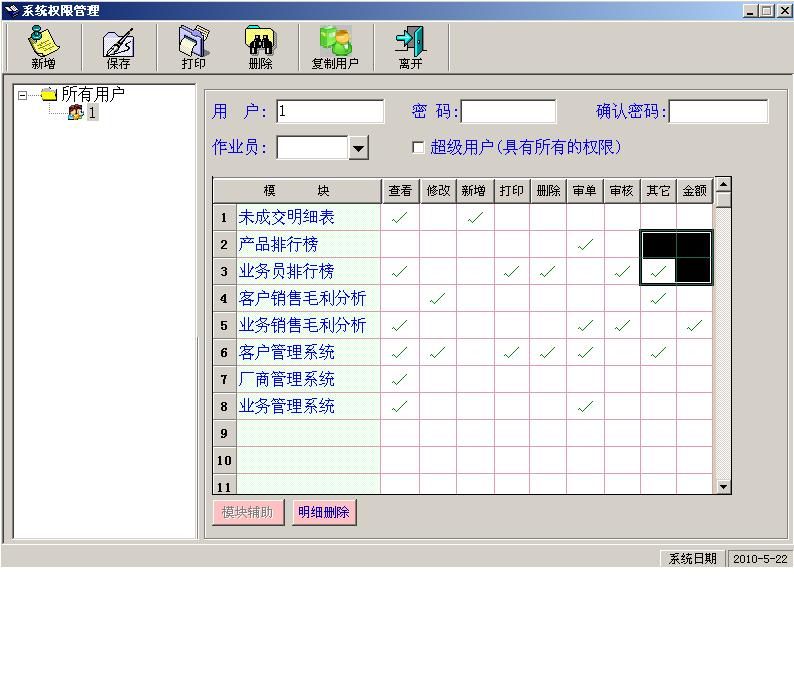Click the grid scrollbar up arrow
Viewport: 794px width, 683px height.
pyautogui.click(x=723, y=184)
